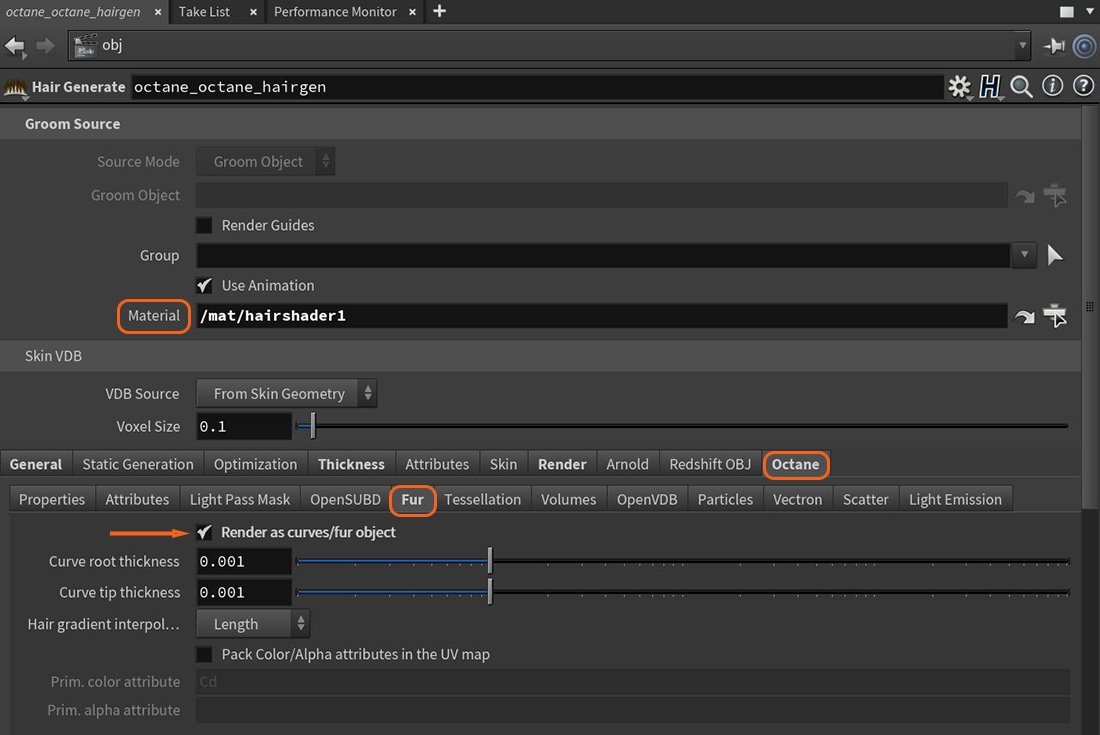Open the Hair gradient interpolation Length dropdown
The width and height of the screenshot is (1100, 735).
[x=252, y=623]
